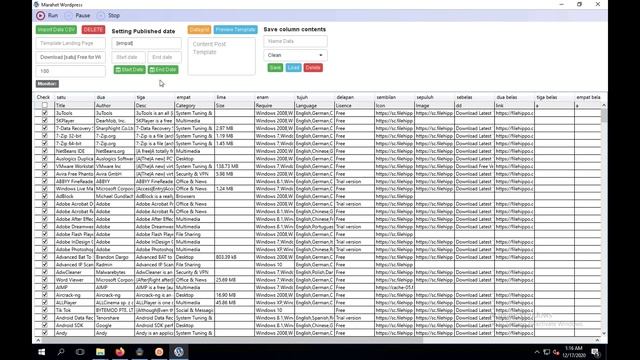Screen dimensions: 640x360
Task: Open File Explorer from the taskbar
Action: point(100,352)
